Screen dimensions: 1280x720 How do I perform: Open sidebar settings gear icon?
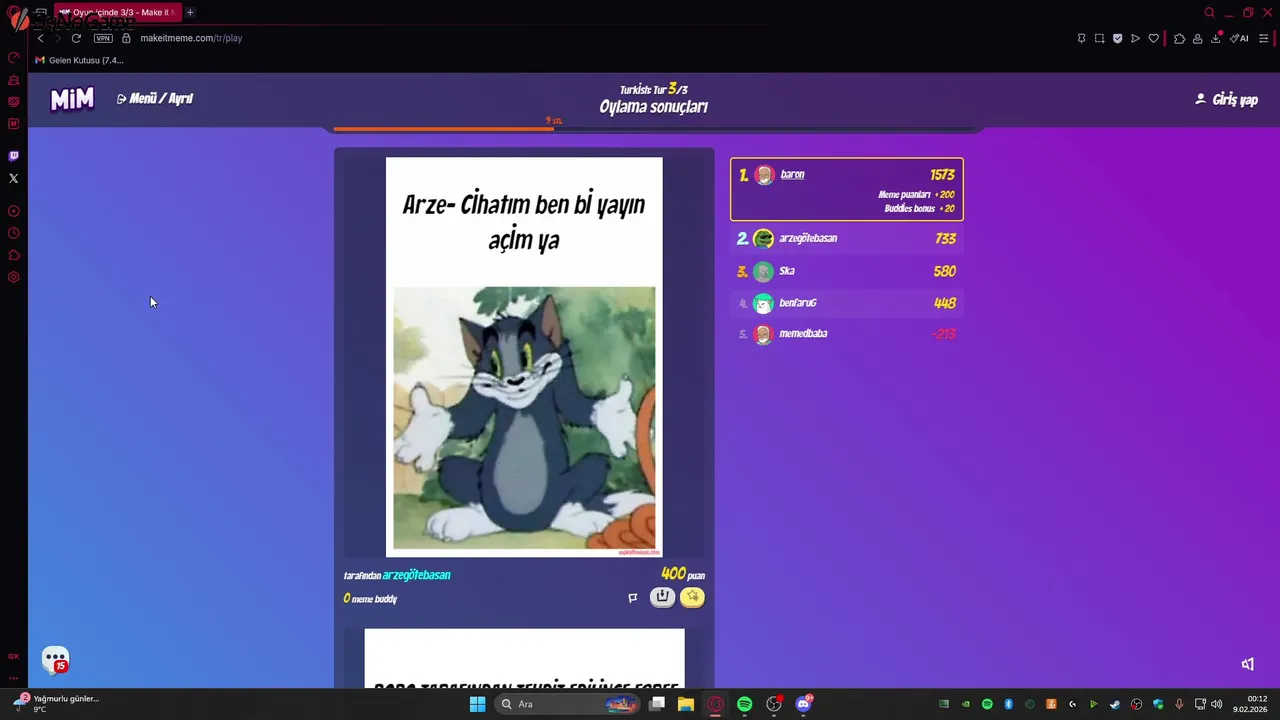[13, 277]
